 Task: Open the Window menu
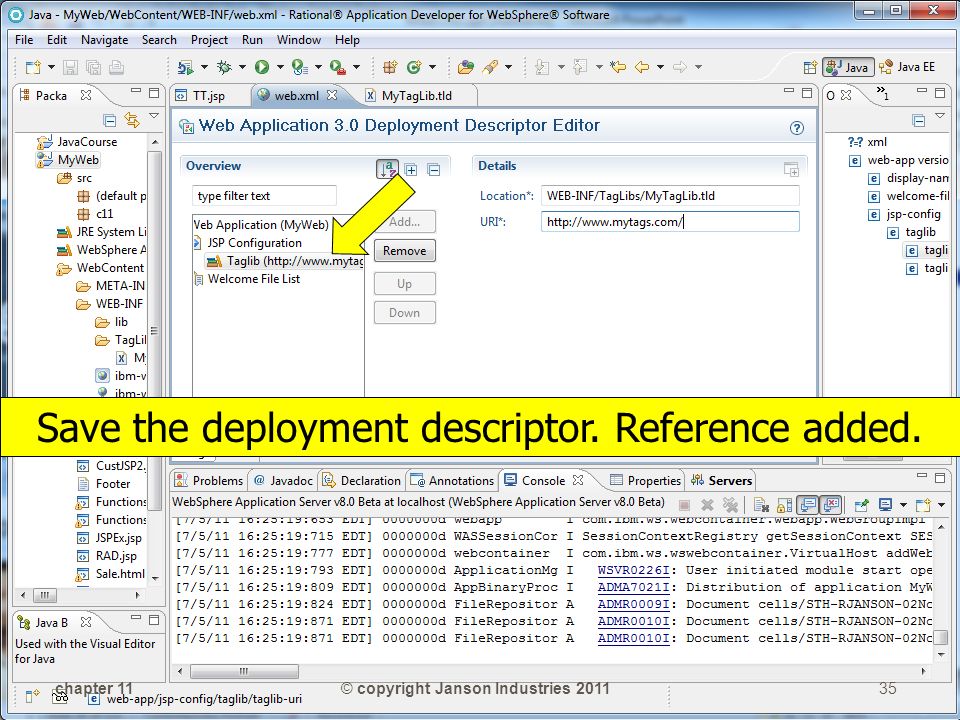click(299, 40)
